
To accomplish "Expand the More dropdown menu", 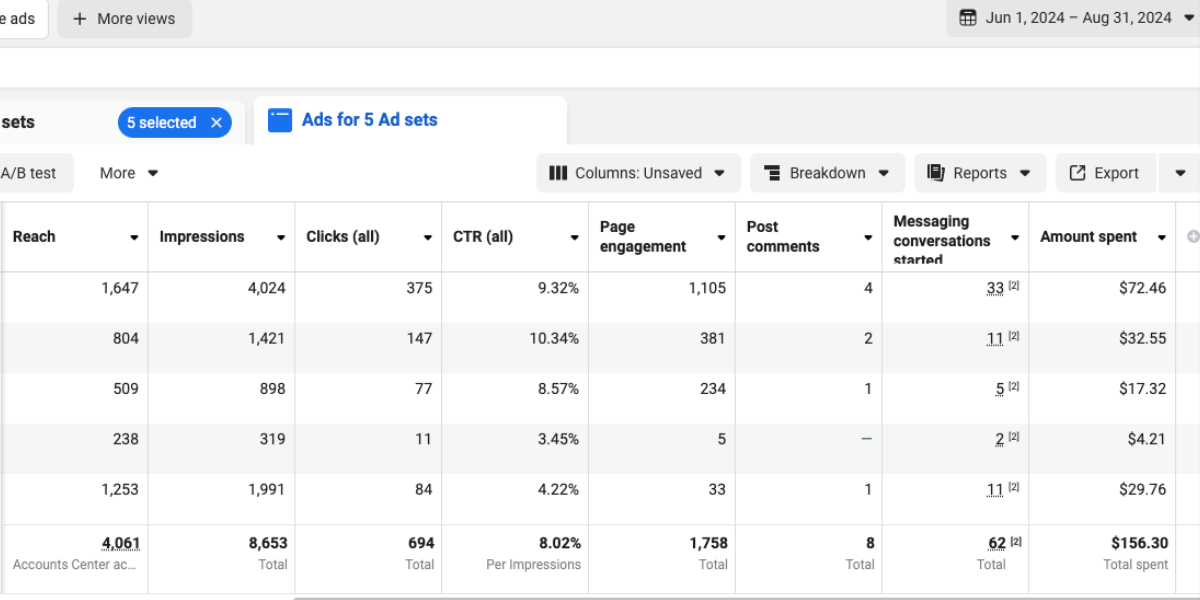I will [129, 173].
